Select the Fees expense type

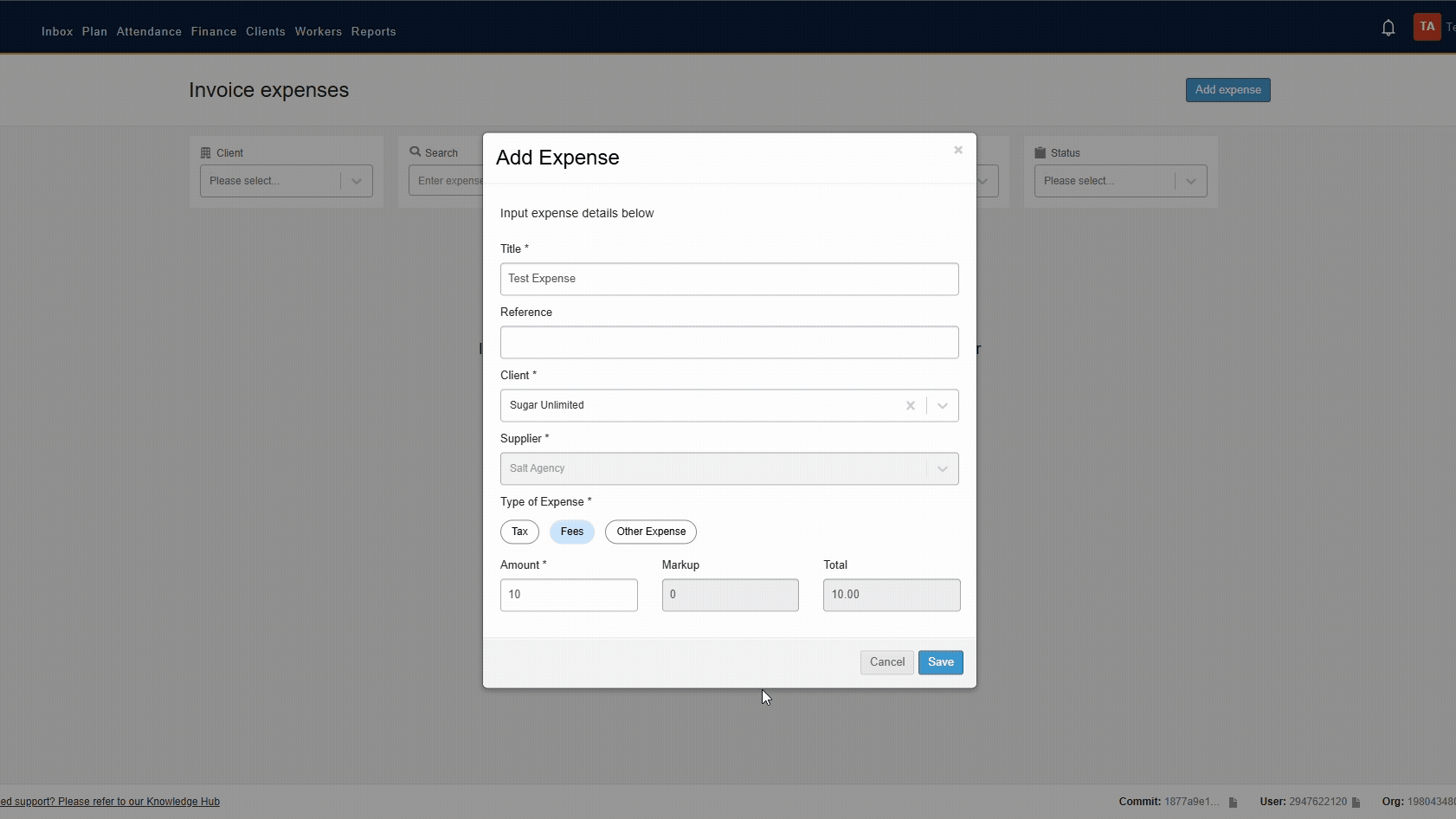point(571,532)
